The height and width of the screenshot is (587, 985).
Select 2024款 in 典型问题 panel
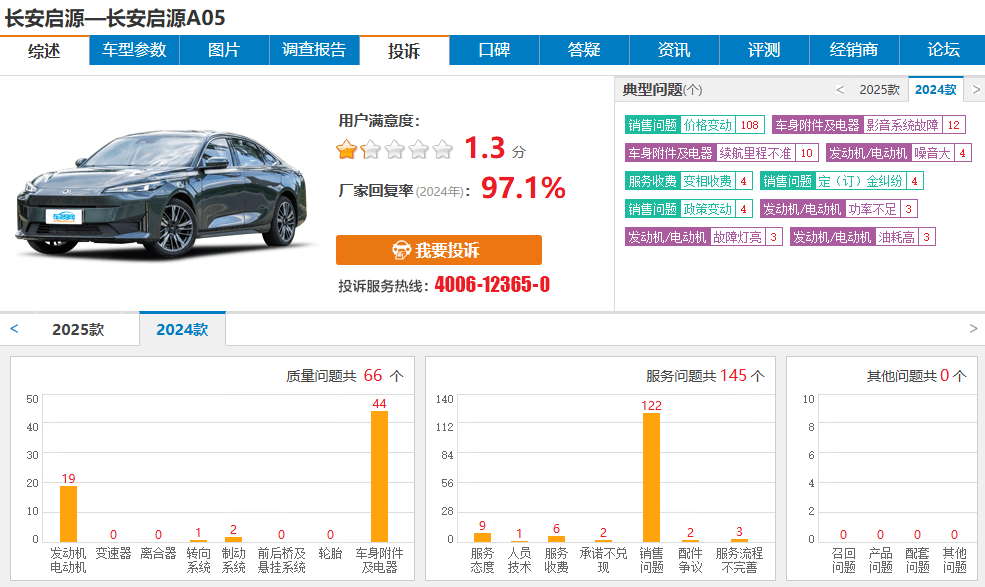point(935,90)
